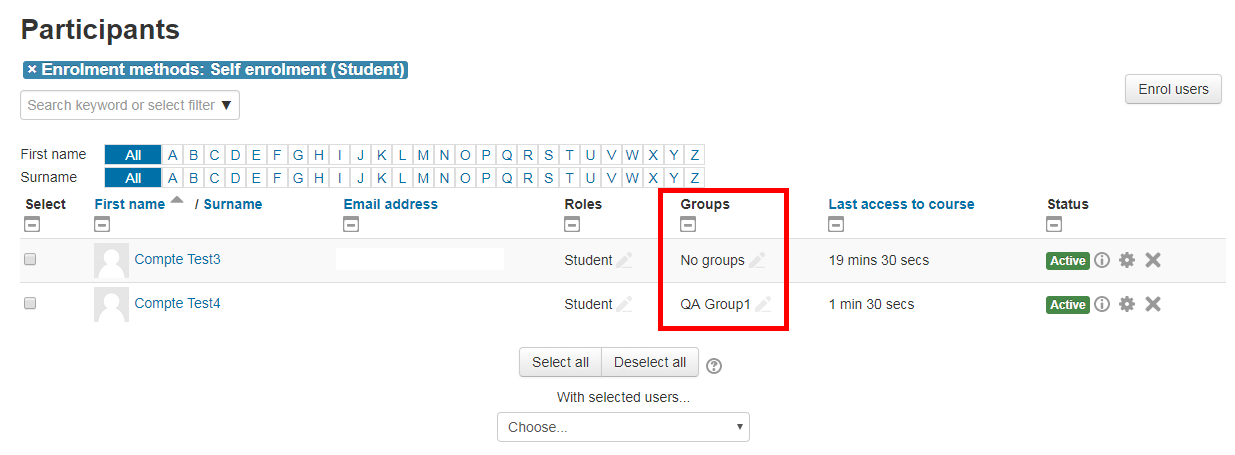Collapse the Groups column
The image size is (1235, 455).
click(x=688, y=224)
